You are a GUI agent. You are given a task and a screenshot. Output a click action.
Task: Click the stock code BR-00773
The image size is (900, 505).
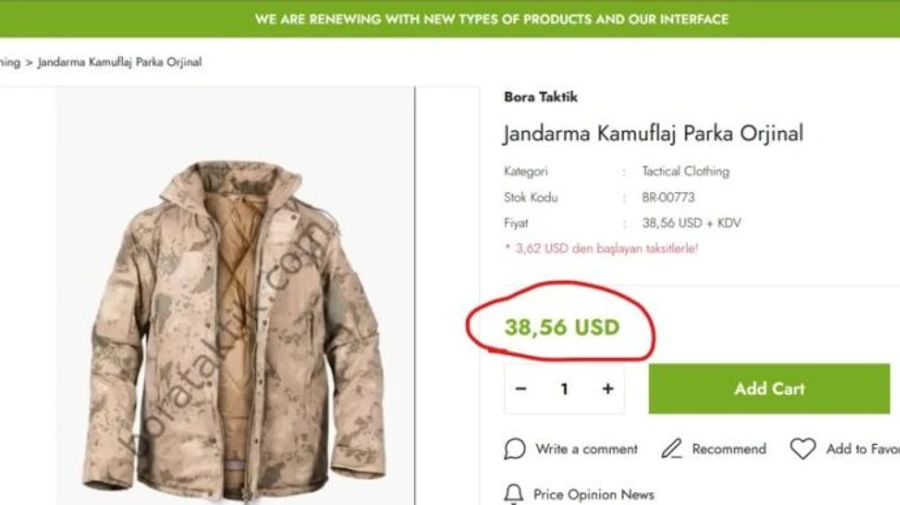tap(668, 198)
